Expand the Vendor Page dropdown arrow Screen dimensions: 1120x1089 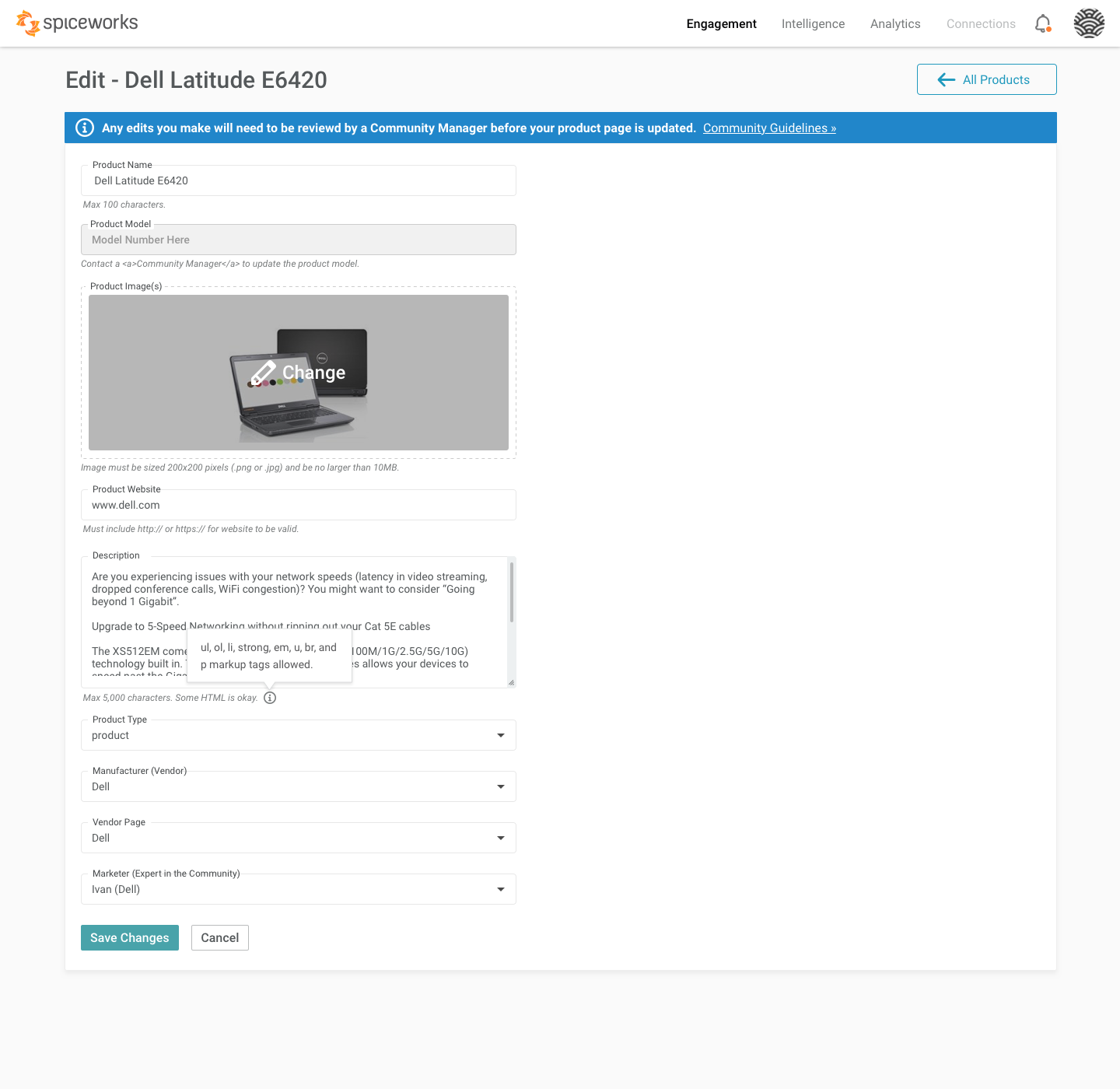tap(501, 838)
